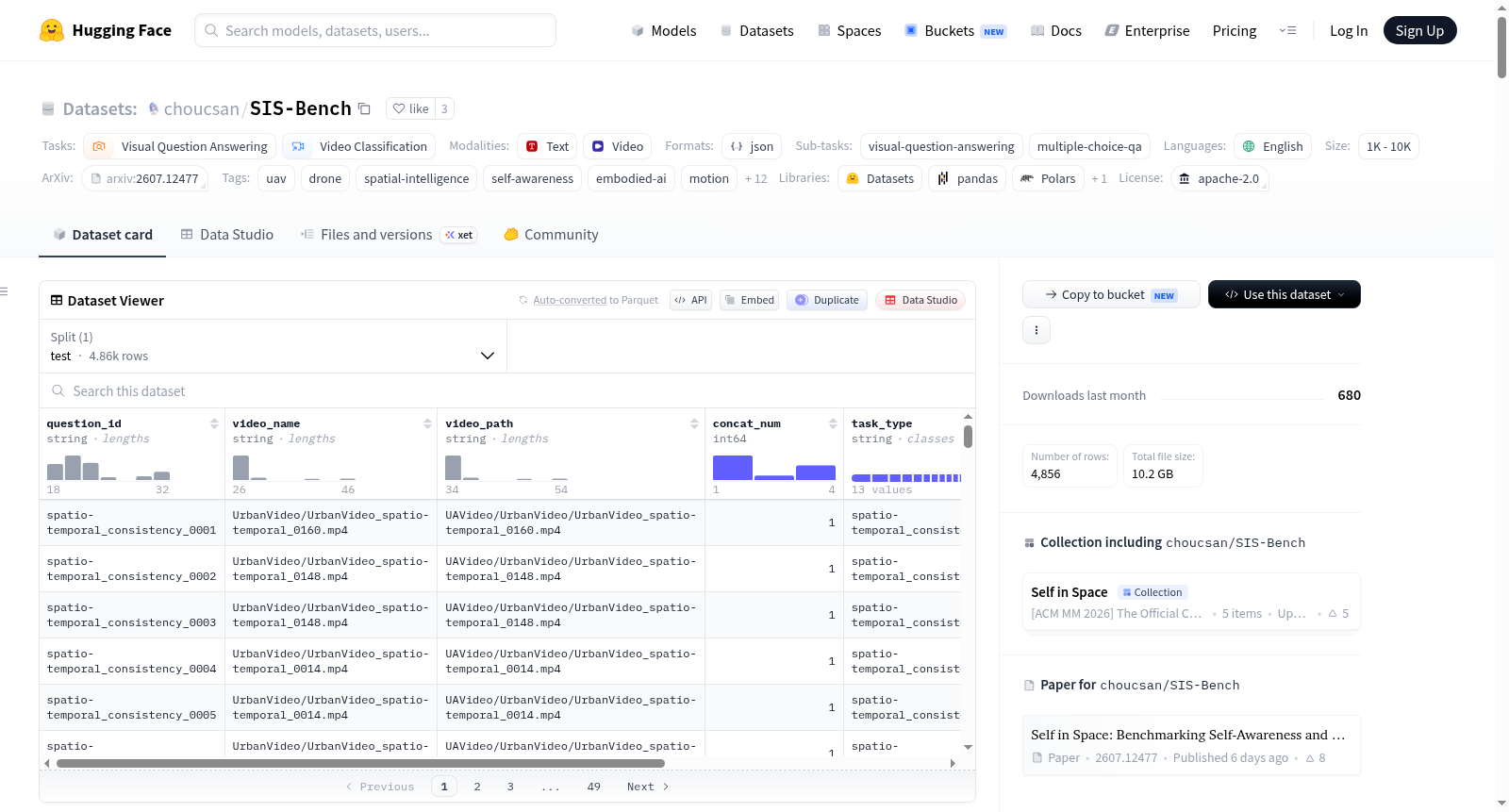The width and height of the screenshot is (1509, 812).
Task: Sort the video_name column
Action: [427, 423]
